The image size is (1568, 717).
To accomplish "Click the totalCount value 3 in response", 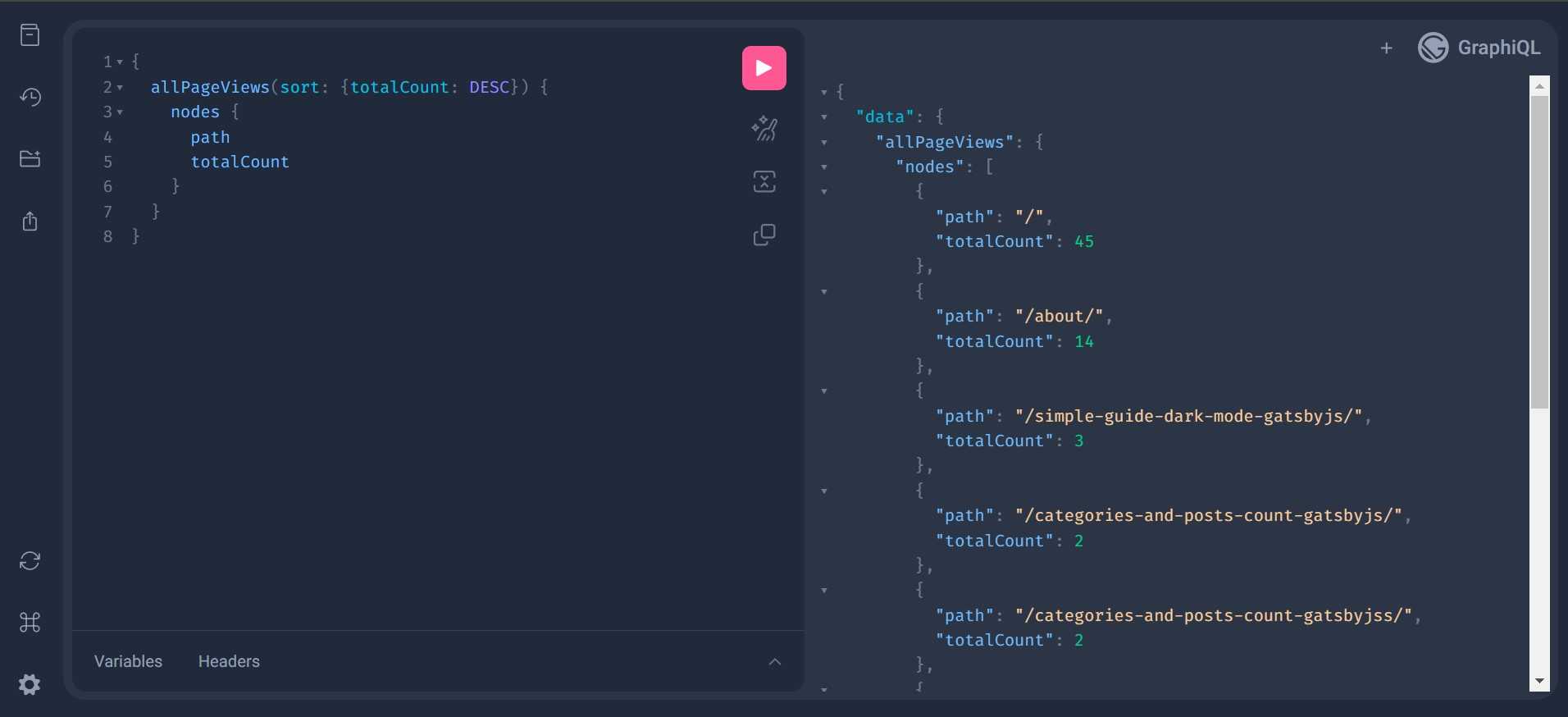I will point(1078,441).
